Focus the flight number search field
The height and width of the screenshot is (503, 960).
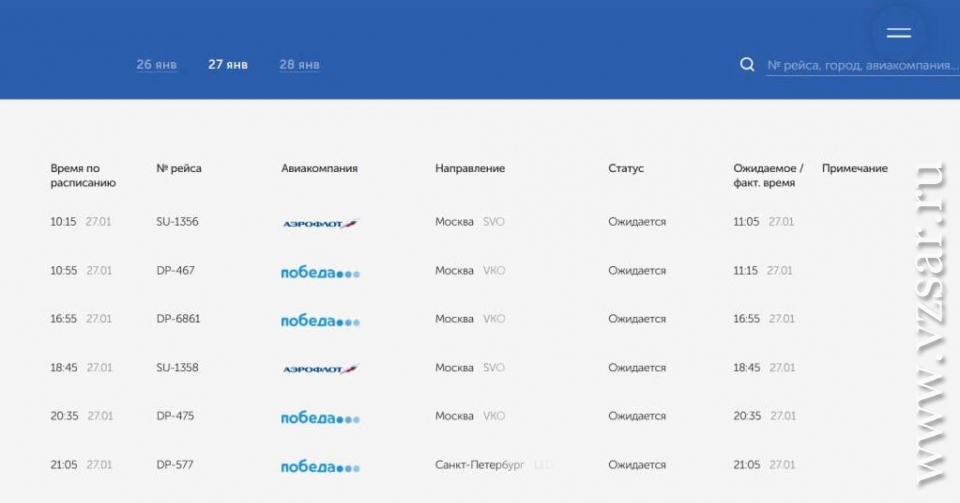860,66
